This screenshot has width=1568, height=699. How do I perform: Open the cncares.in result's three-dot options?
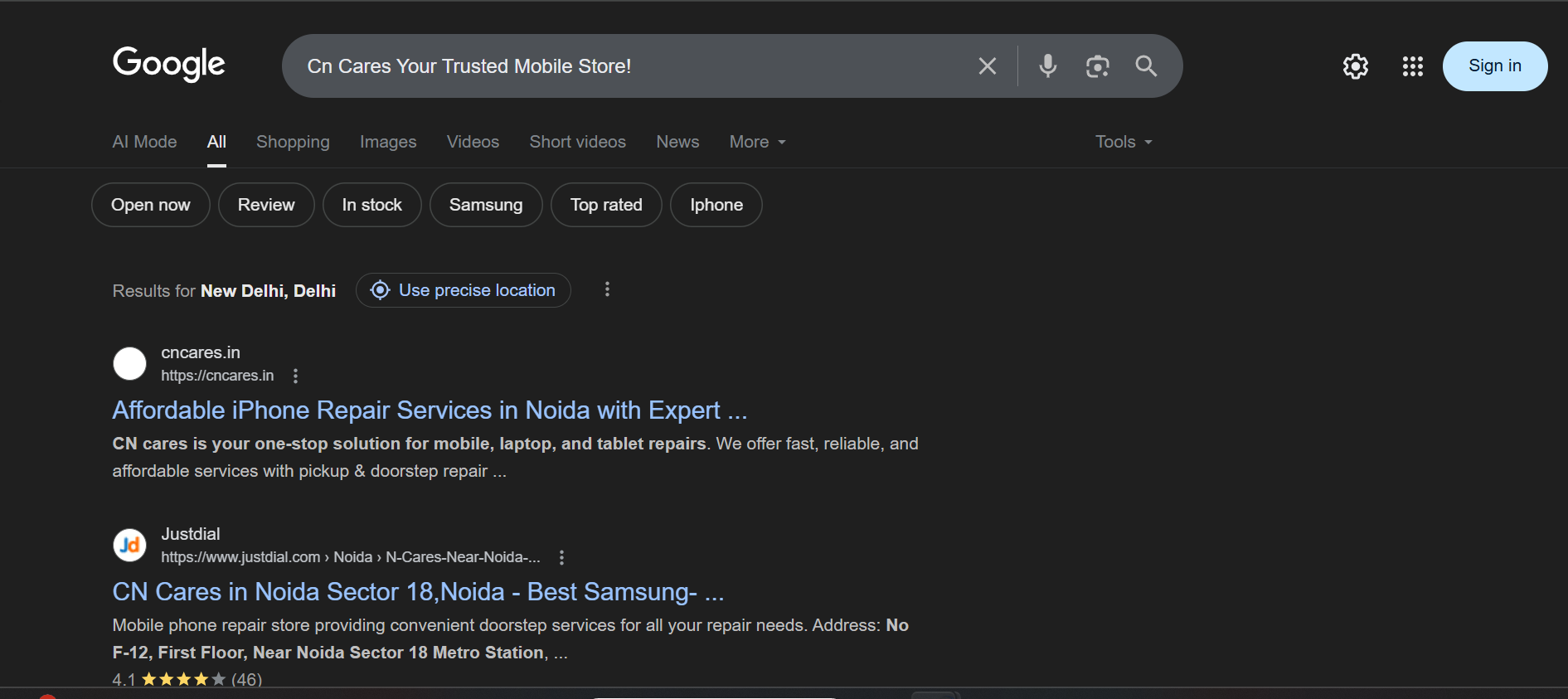295,376
